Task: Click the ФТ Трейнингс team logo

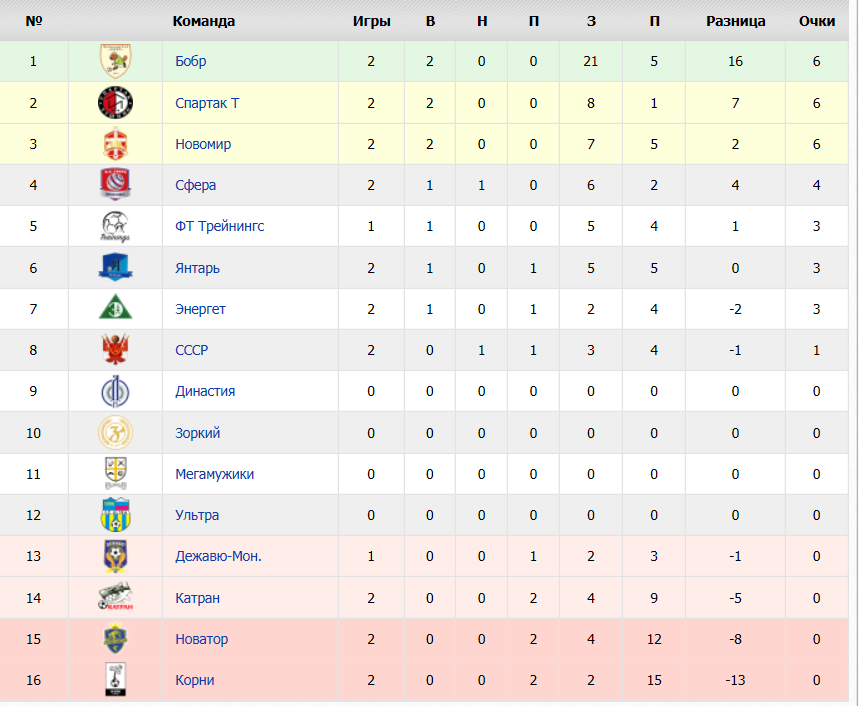Action: click(x=116, y=226)
